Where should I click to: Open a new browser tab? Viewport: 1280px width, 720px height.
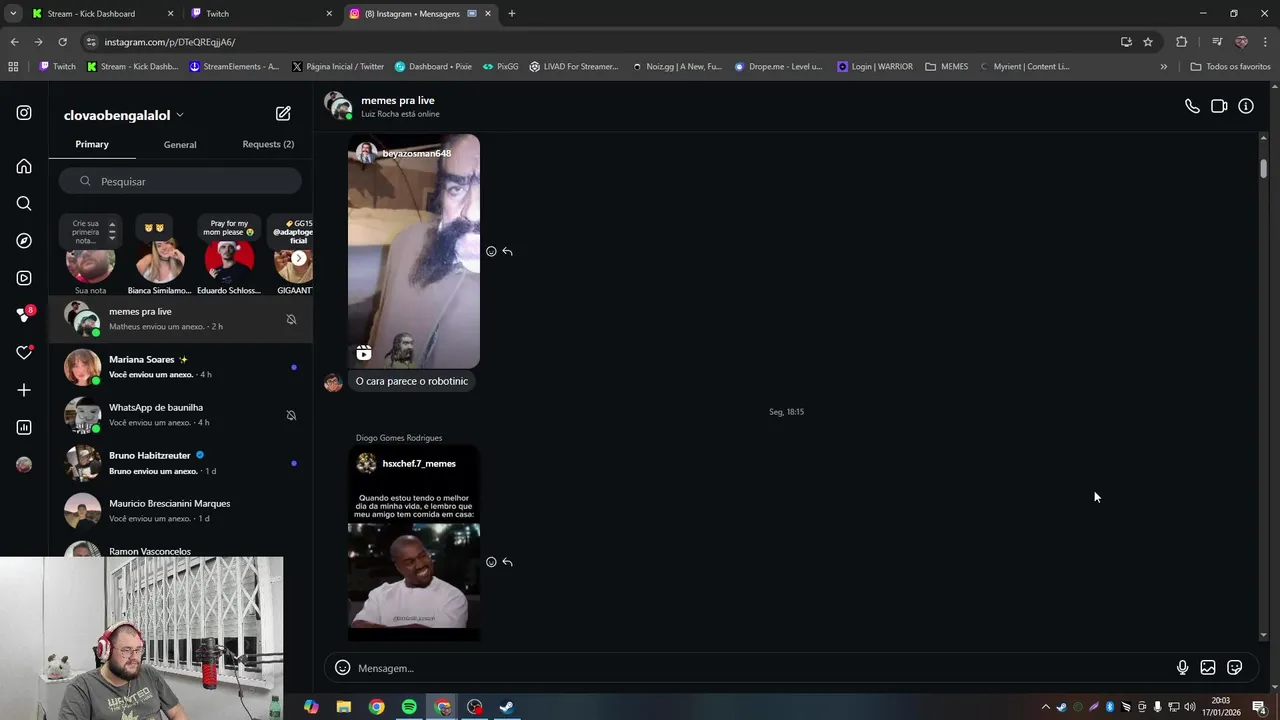click(x=512, y=13)
